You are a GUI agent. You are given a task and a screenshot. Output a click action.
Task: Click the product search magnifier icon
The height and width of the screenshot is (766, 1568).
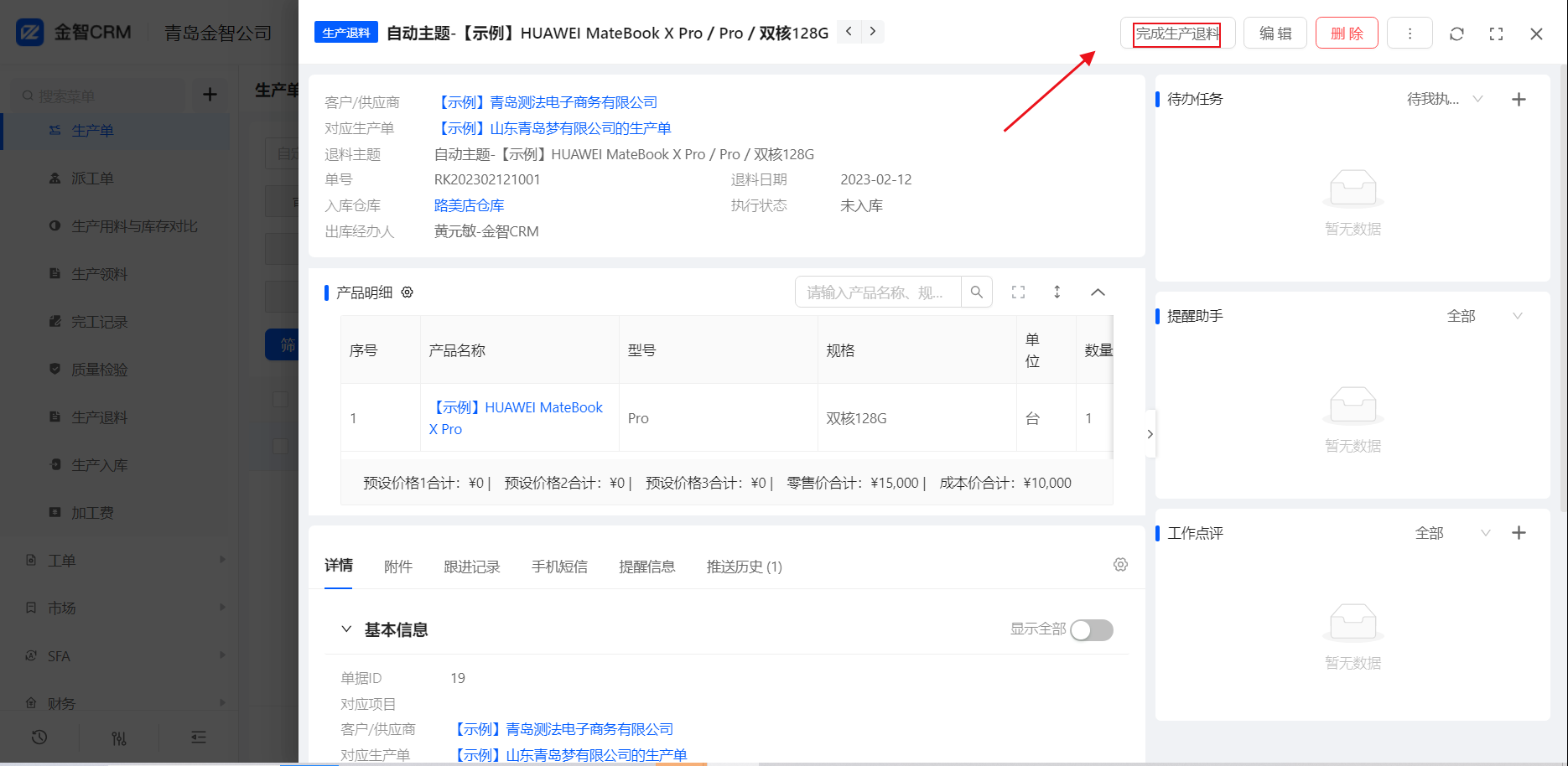point(977,292)
